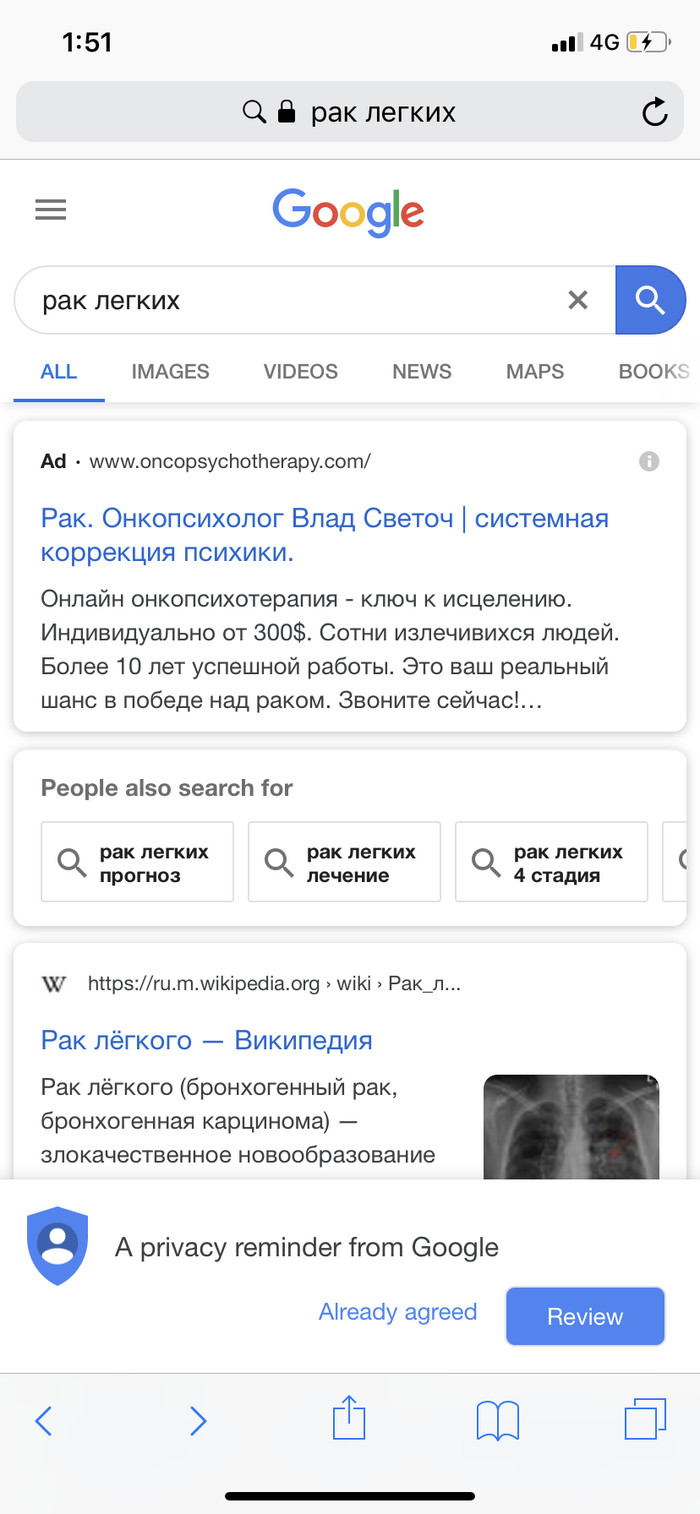The width and height of the screenshot is (700, 1514).
Task: Open the Safari share sheet
Action: (x=349, y=1418)
